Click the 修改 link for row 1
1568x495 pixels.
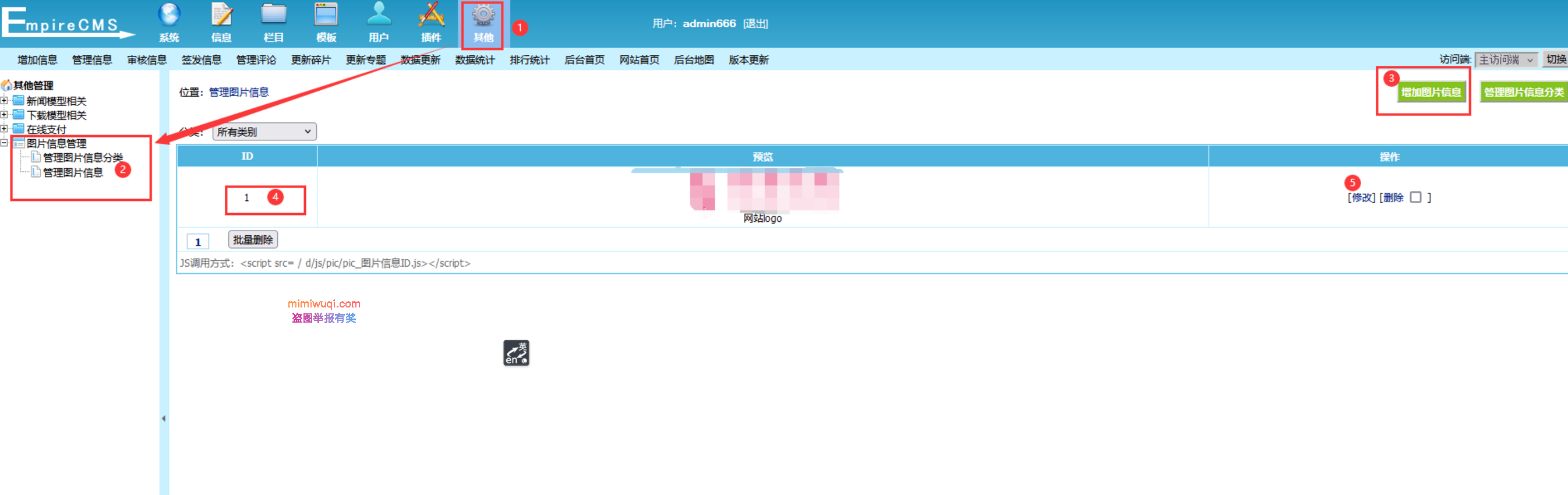tap(1361, 197)
